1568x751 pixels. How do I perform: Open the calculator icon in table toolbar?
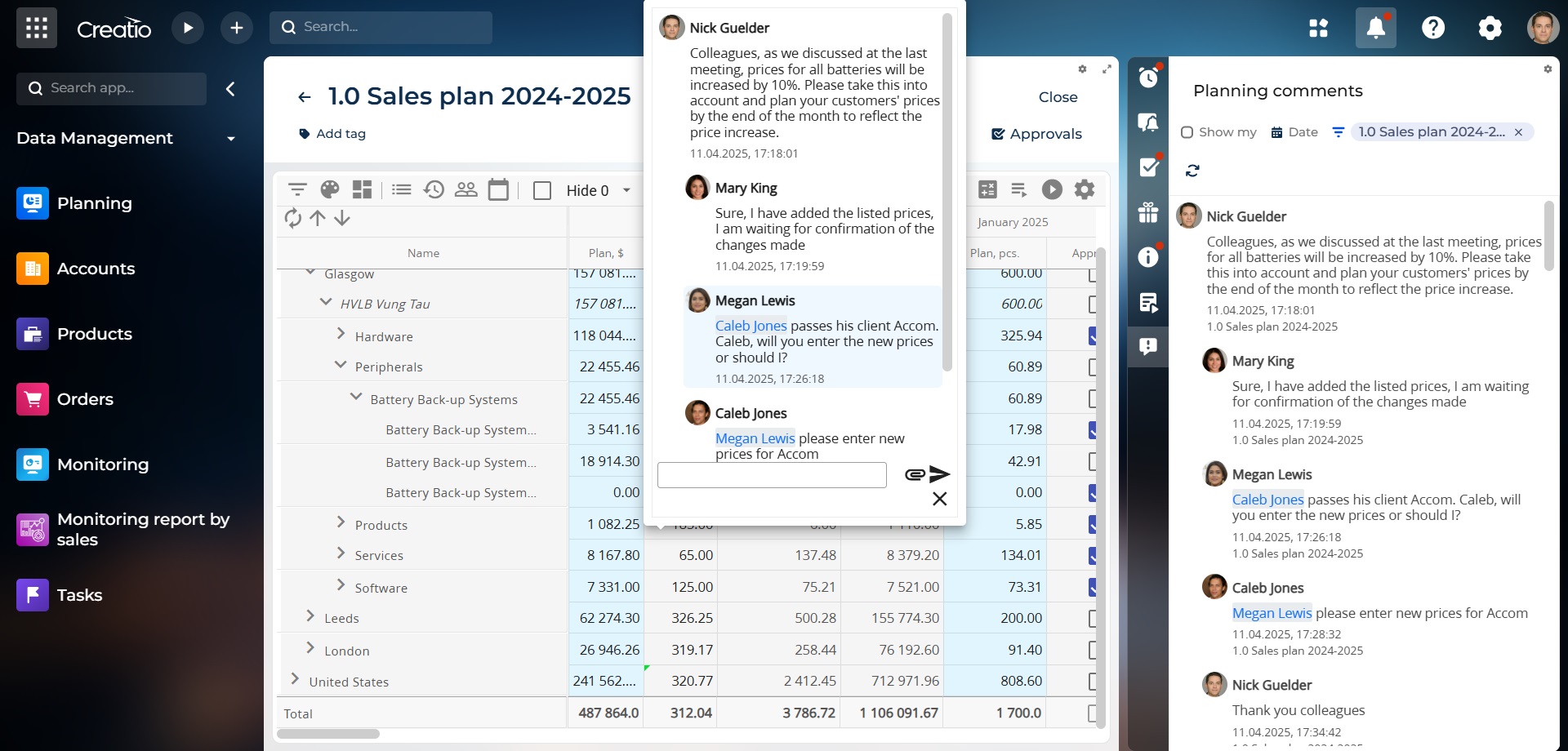point(987,190)
